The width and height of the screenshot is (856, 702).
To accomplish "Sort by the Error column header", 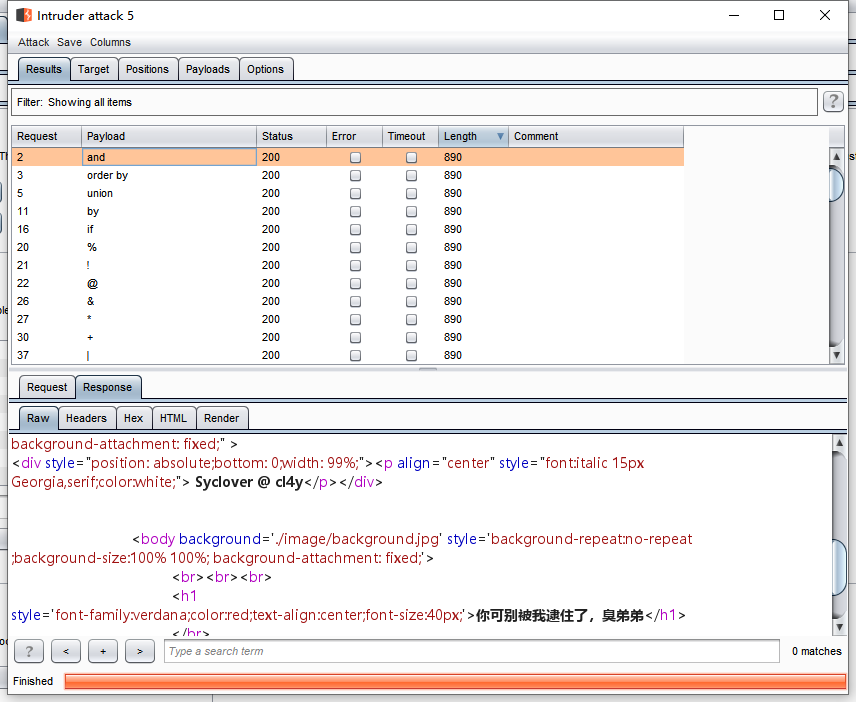I will (x=354, y=136).
